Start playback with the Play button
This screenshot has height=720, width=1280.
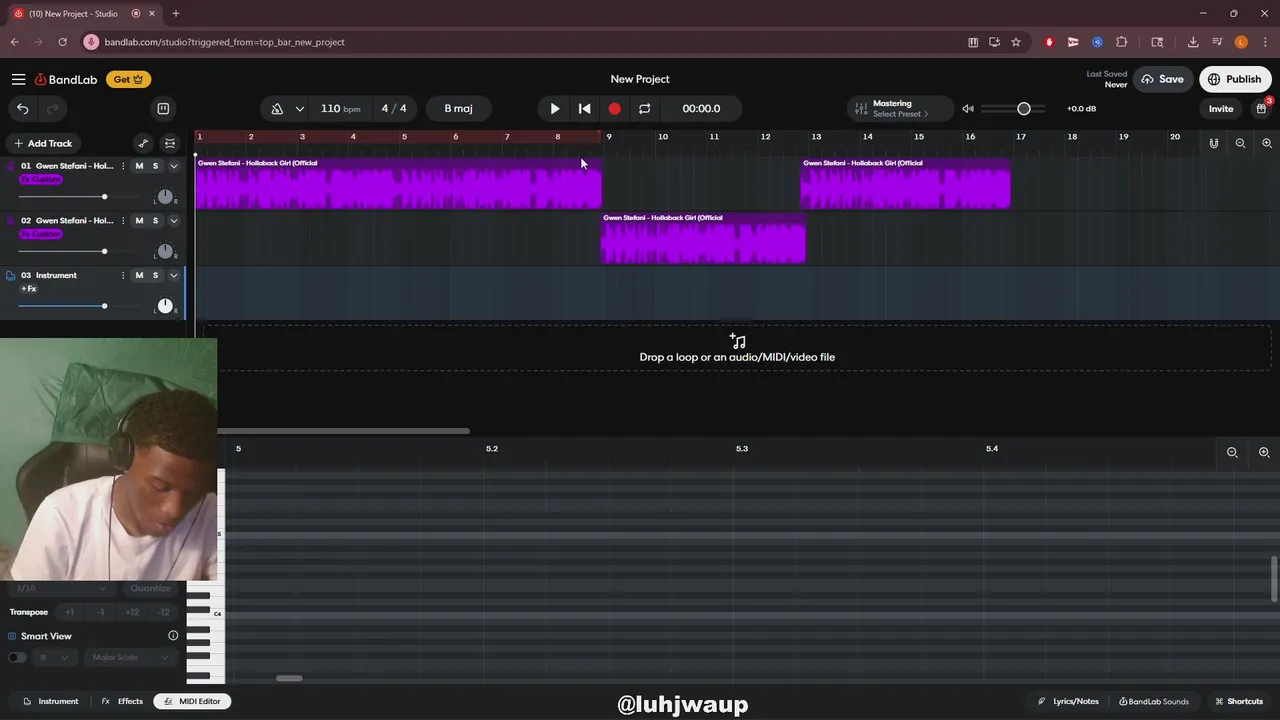tap(554, 108)
